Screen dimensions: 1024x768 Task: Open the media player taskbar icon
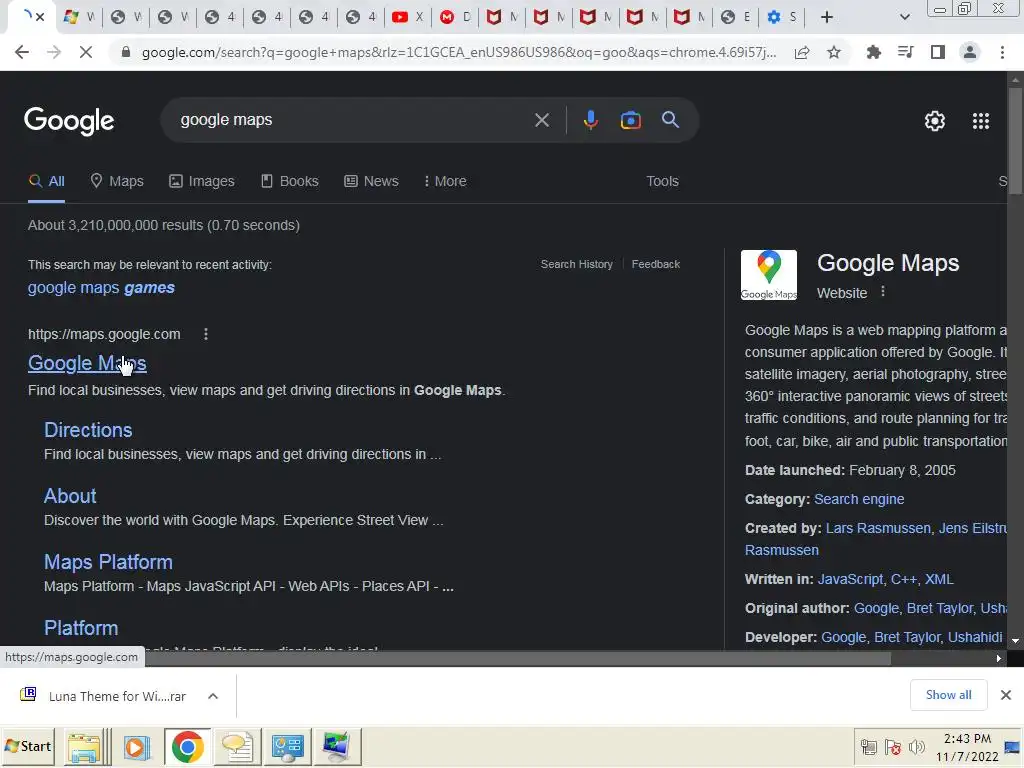tap(136, 747)
